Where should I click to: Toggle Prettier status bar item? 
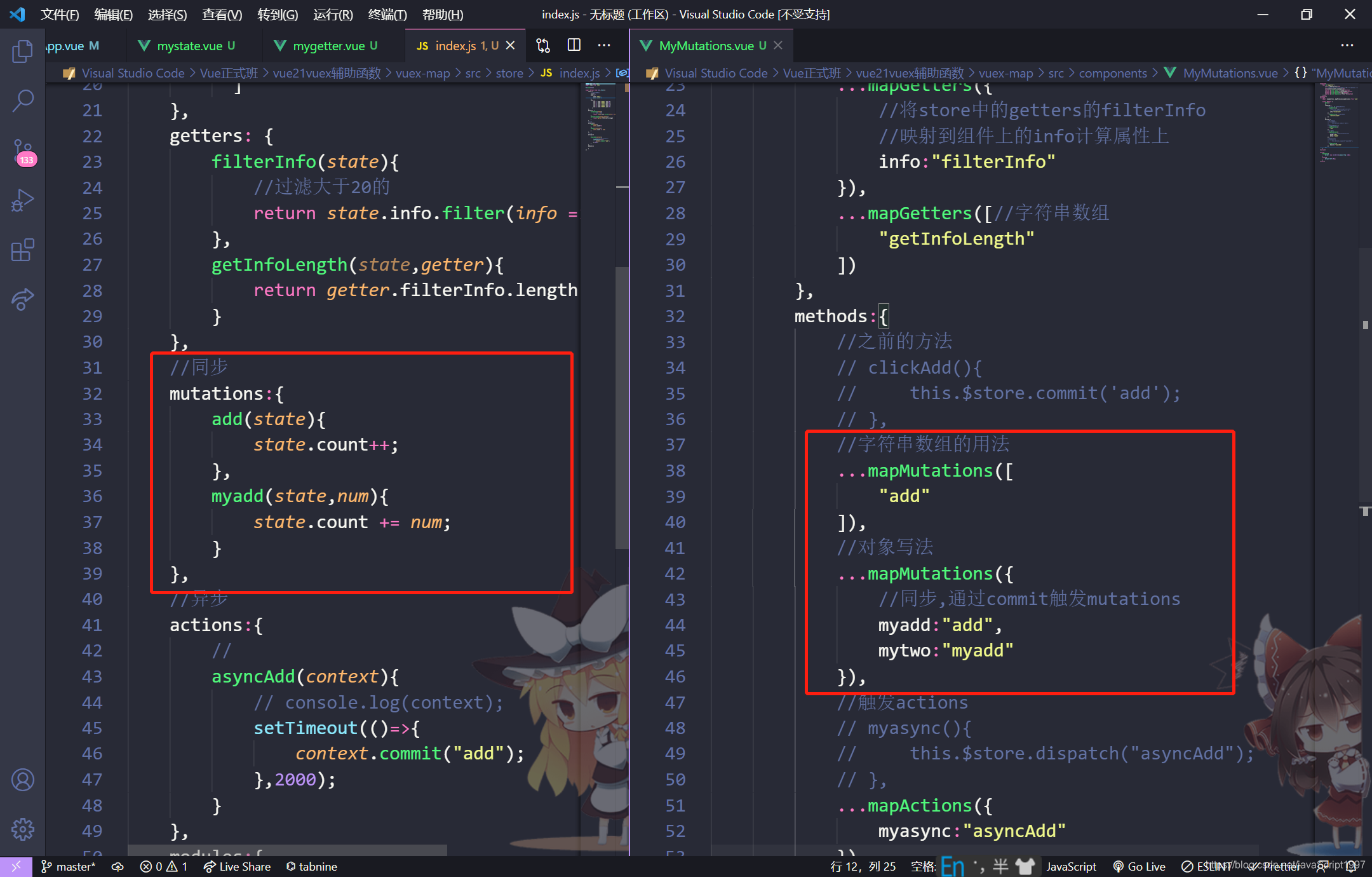(1277, 866)
